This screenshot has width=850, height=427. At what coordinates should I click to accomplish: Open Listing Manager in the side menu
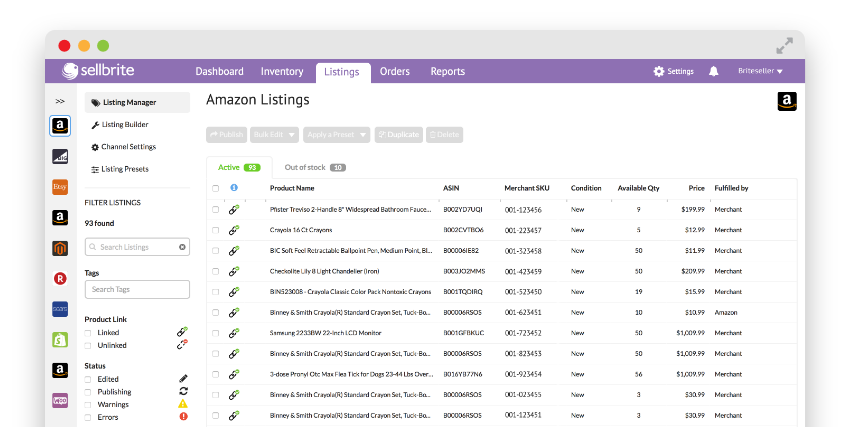click(x=137, y=102)
